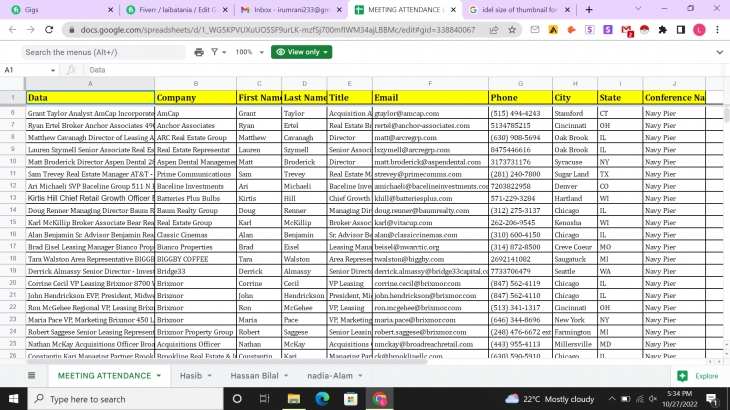This screenshot has width=730, height=410.
Task: Open the mail extension icon
Action: tap(535, 30)
